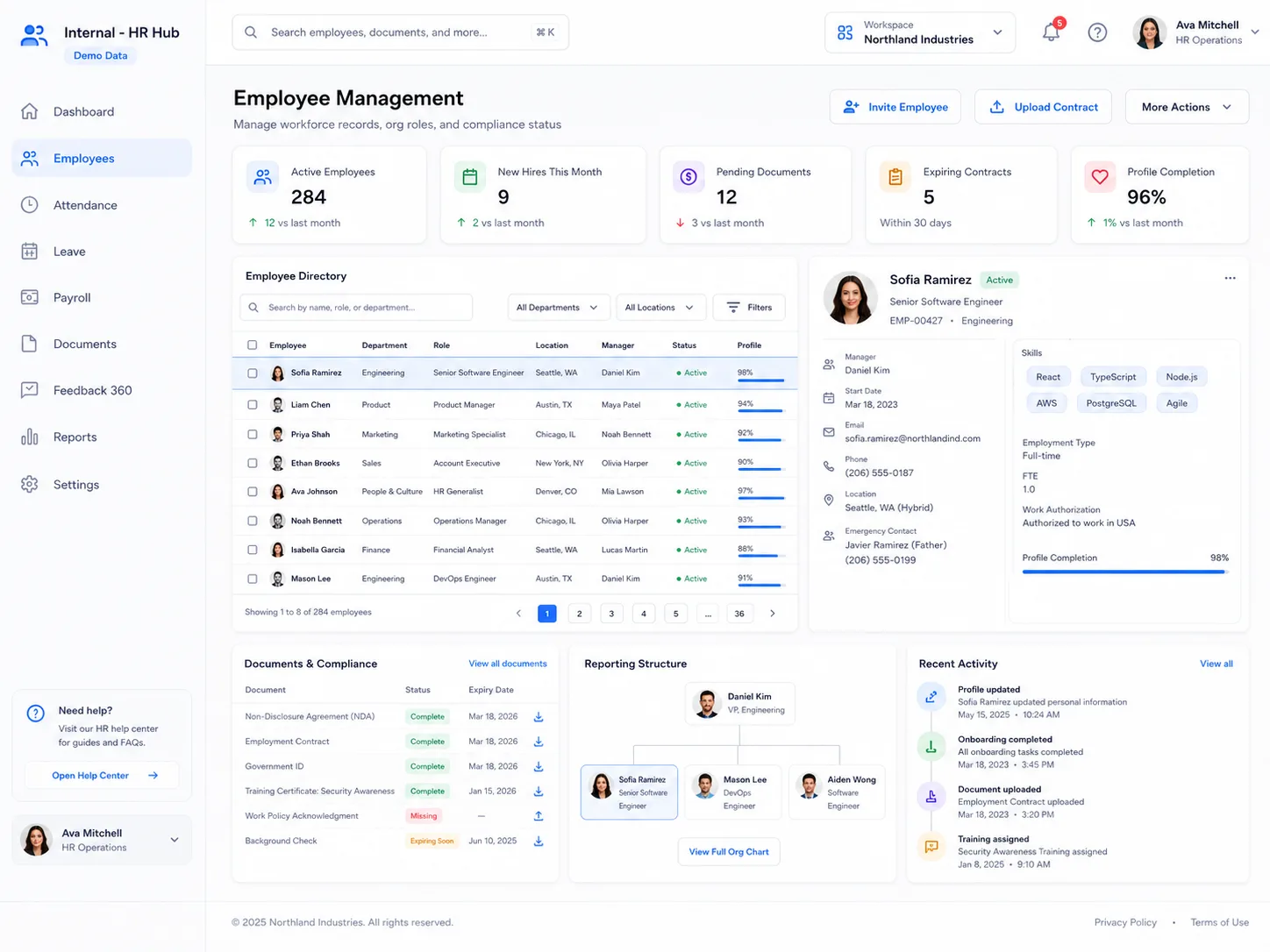Image resolution: width=1270 pixels, height=952 pixels.
Task: Check the box for Mason Lee row
Action: (x=253, y=579)
